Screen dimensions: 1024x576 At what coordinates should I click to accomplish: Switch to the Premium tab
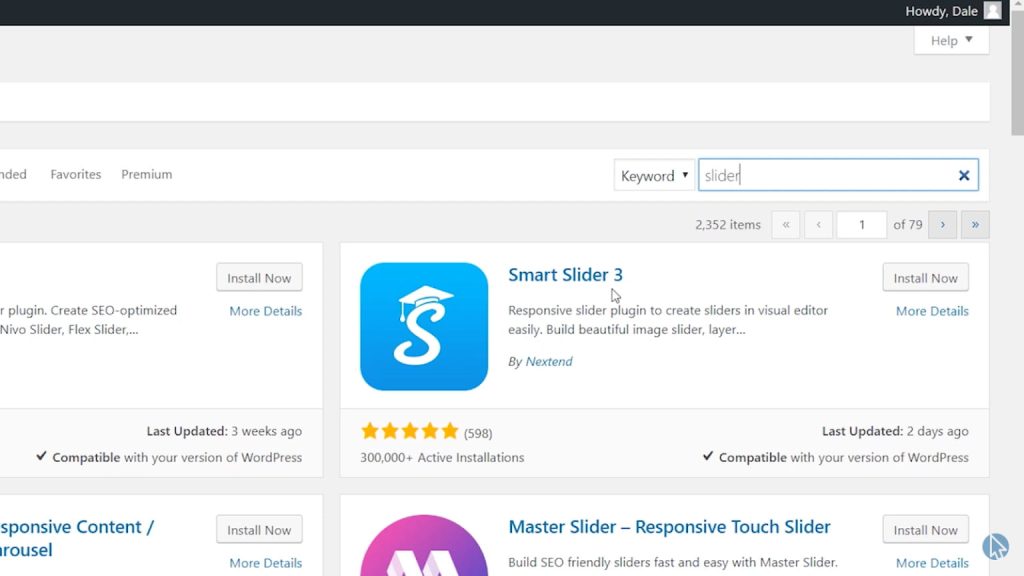(147, 174)
